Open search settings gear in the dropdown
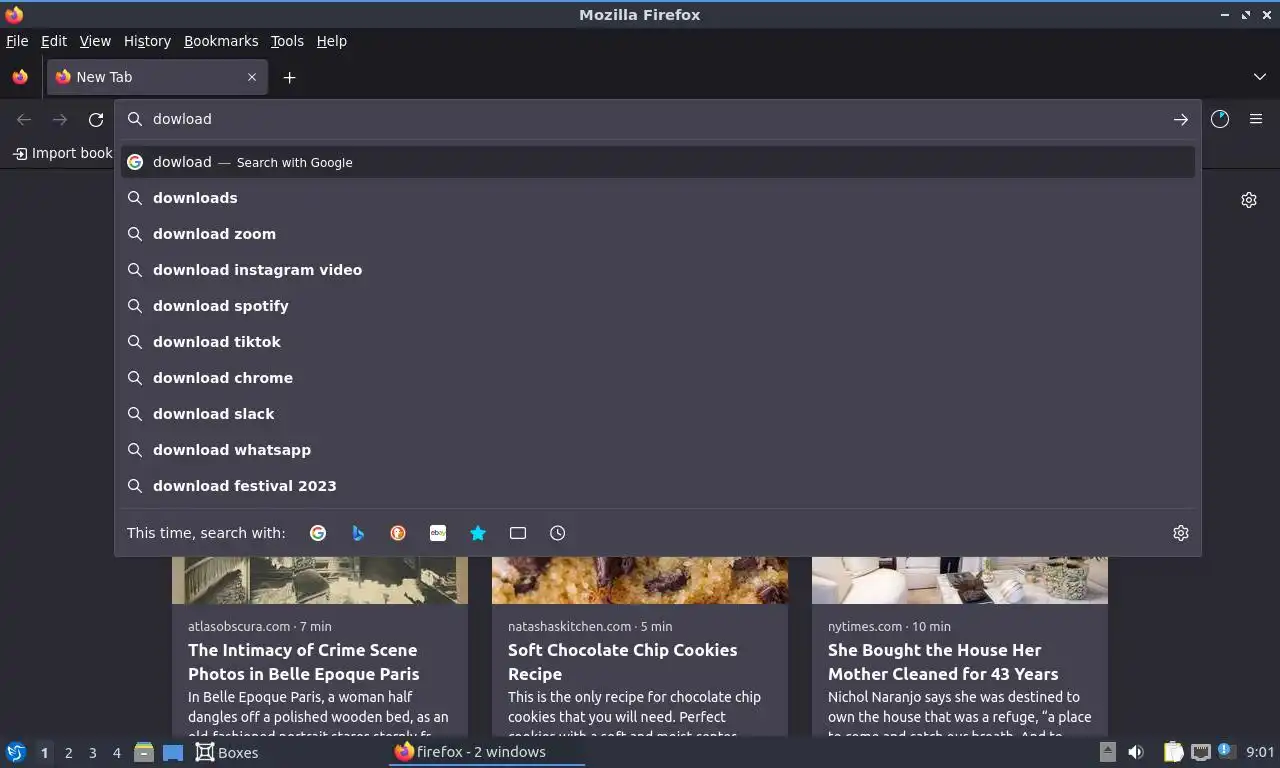Viewport: 1280px width, 768px height. (x=1181, y=533)
